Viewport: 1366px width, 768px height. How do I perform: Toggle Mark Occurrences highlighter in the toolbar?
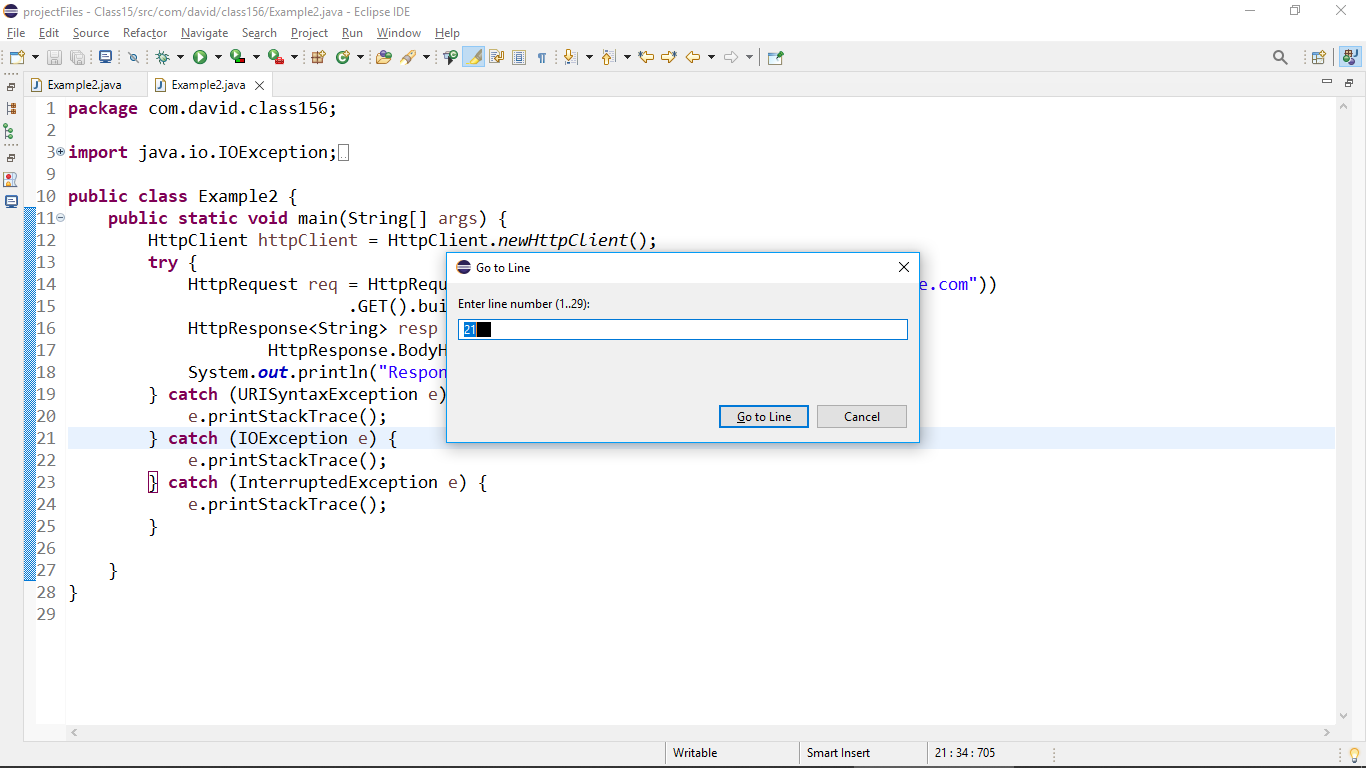tap(473, 57)
